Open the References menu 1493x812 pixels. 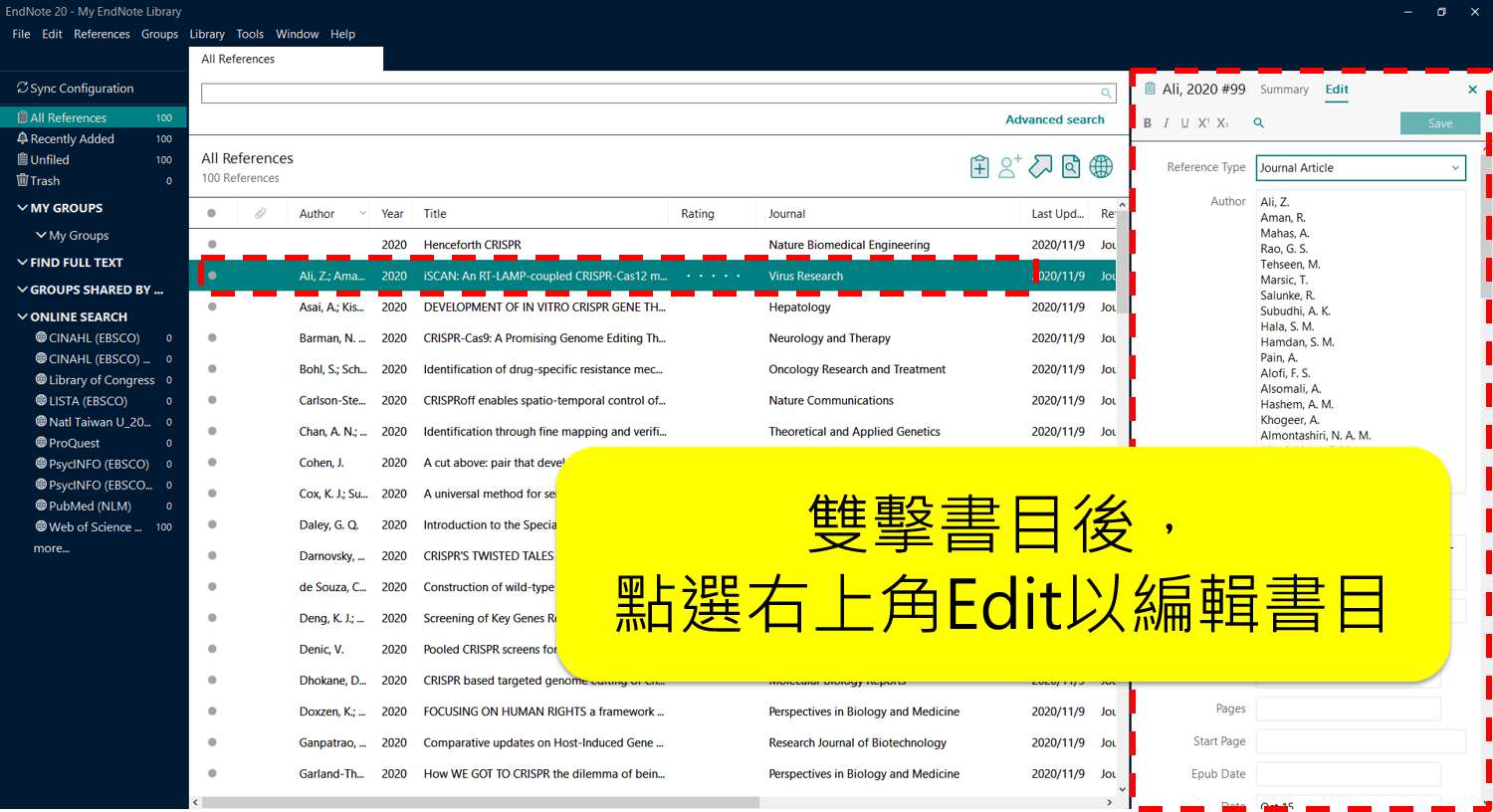(102, 34)
